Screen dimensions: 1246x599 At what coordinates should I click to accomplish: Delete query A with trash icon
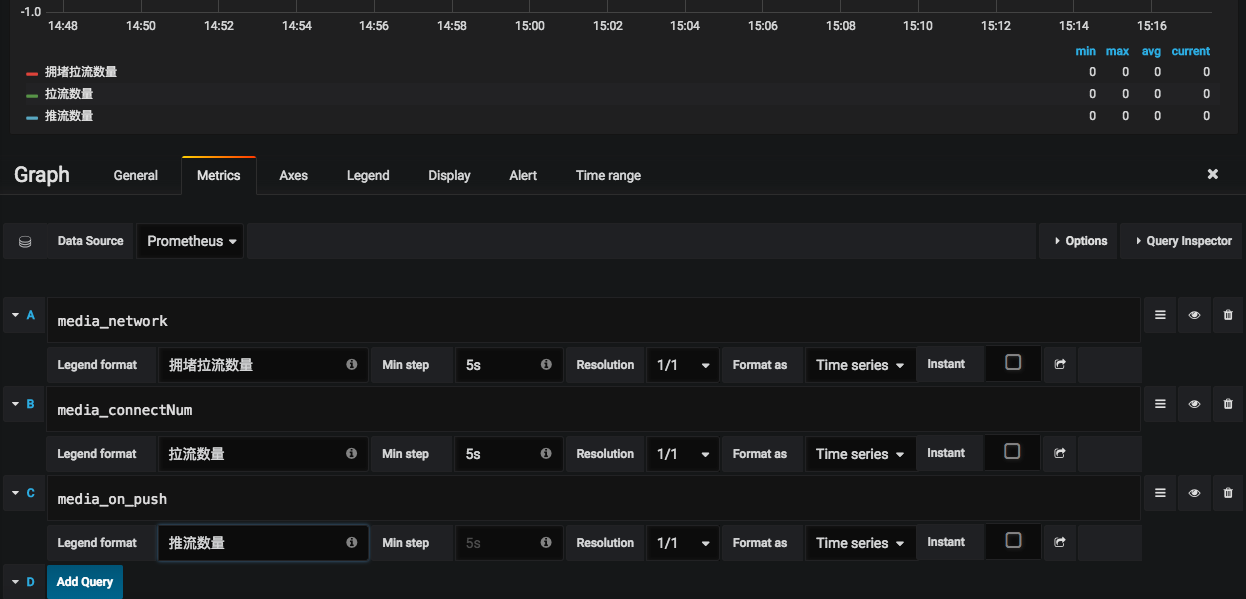(x=1228, y=315)
